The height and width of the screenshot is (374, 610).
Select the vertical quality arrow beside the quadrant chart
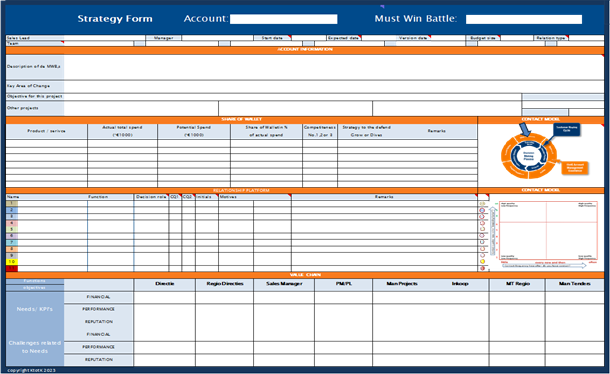(493, 231)
